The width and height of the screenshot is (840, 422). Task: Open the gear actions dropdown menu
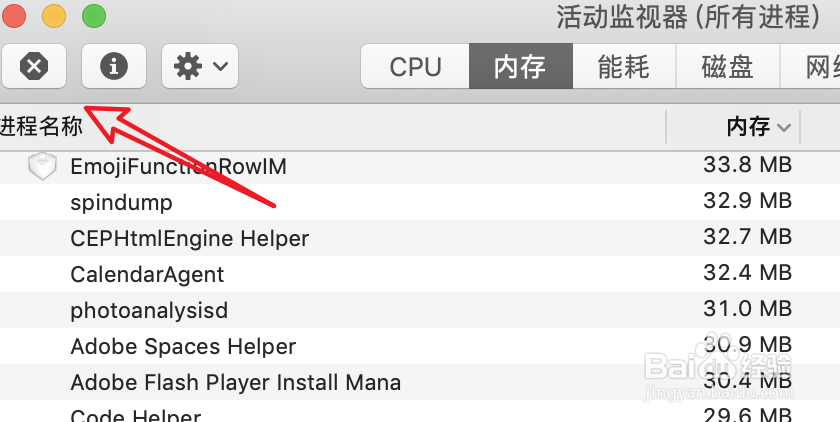click(x=199, y=66)
